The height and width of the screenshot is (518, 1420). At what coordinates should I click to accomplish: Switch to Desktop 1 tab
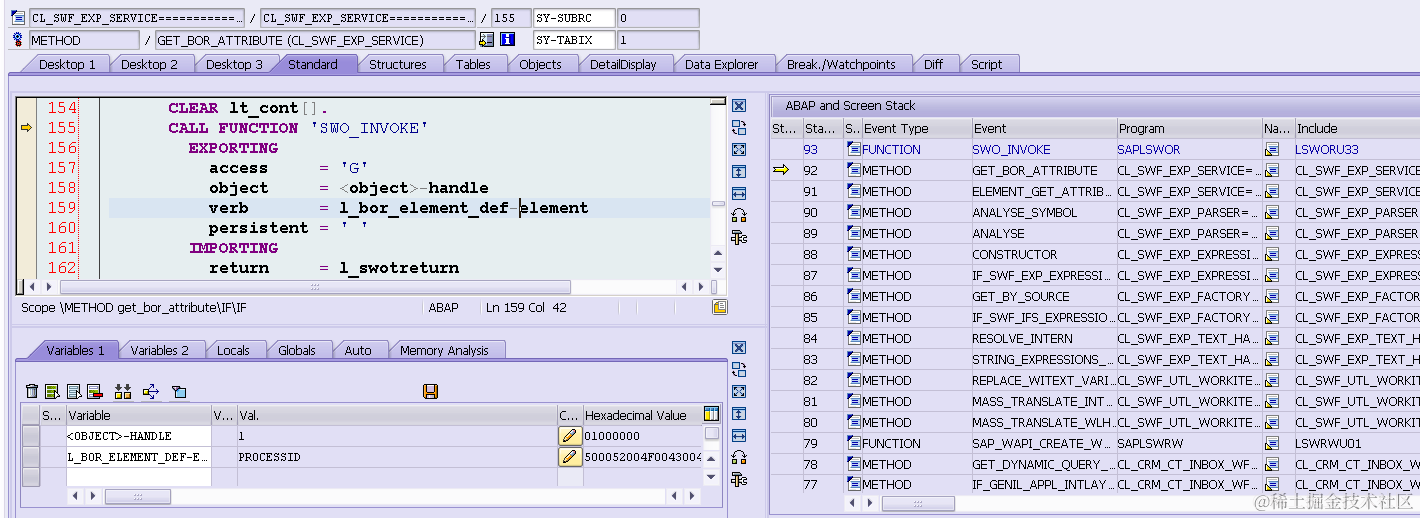point(67,64)
